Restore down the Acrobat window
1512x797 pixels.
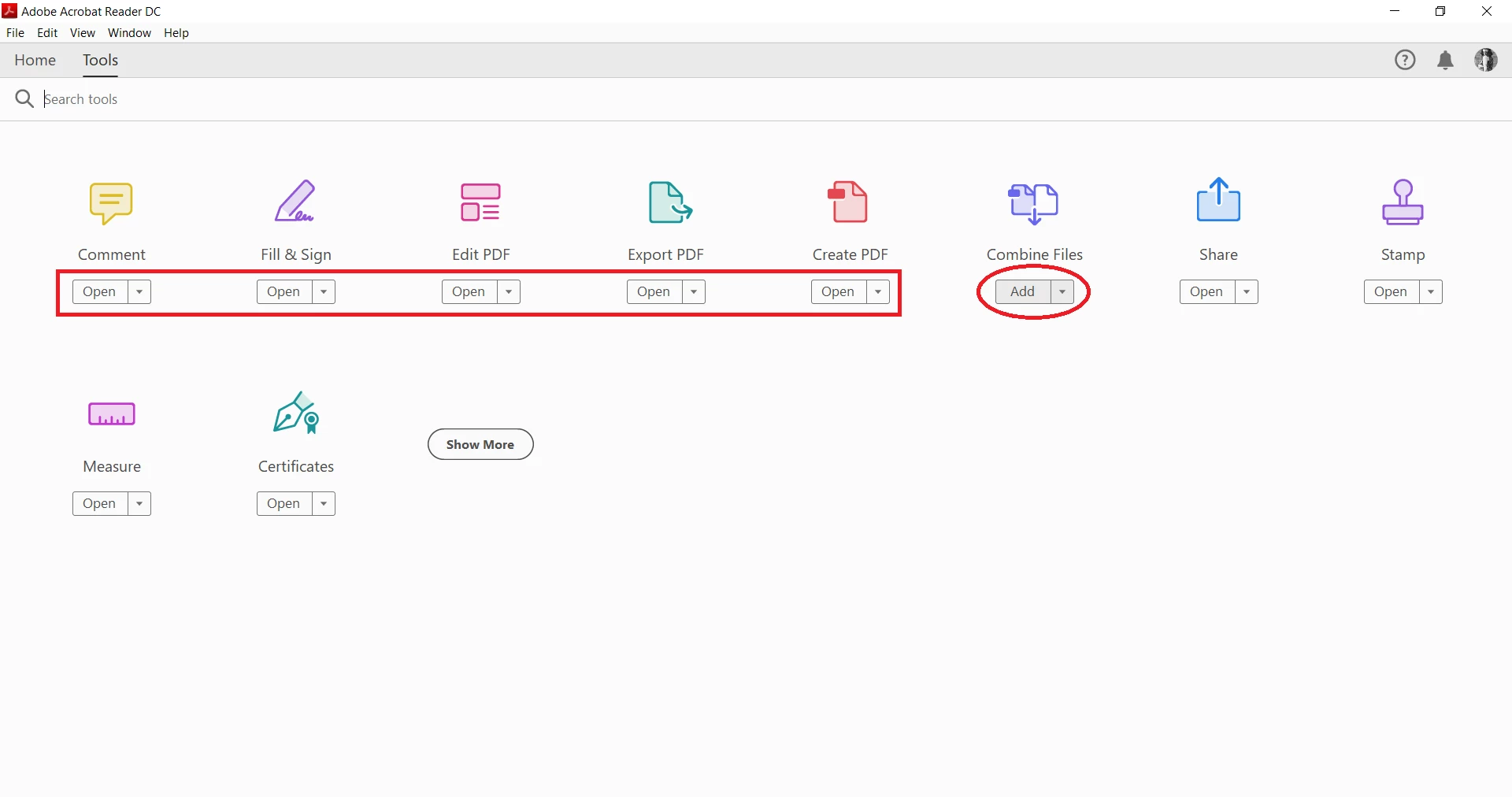pos(1440,11)
